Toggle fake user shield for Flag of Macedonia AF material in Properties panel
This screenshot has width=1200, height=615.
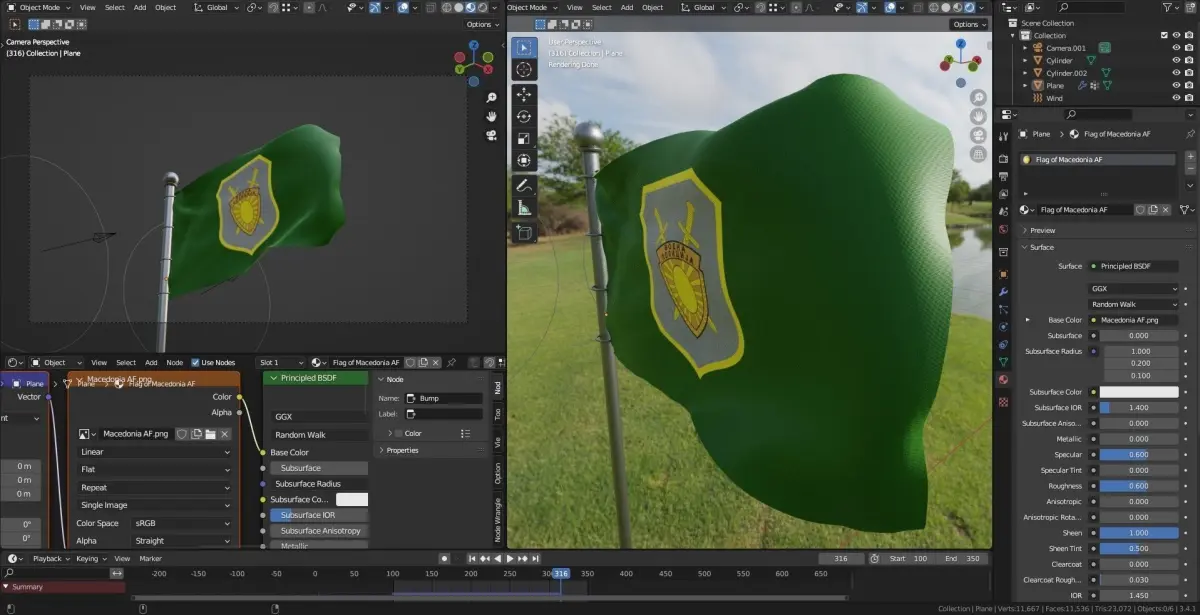1139,210
